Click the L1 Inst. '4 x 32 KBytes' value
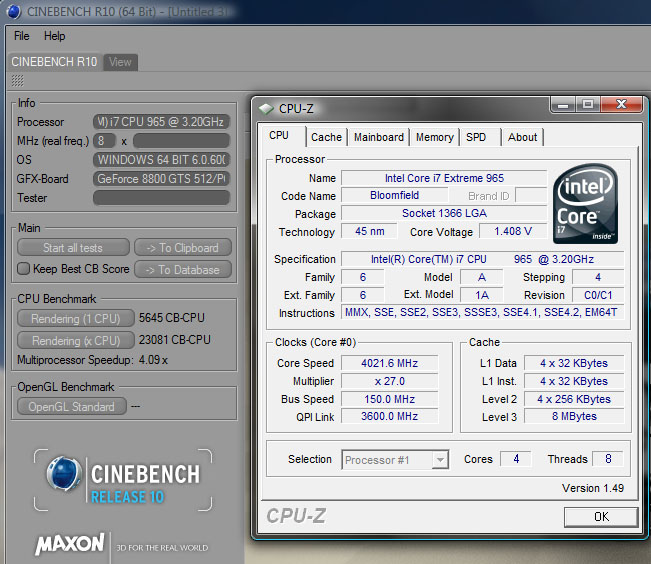 pos(574,381)
